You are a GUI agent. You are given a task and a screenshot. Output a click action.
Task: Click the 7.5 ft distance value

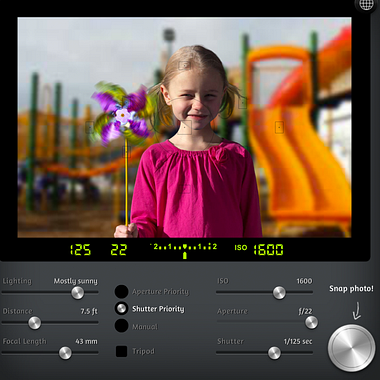(89, 311)
